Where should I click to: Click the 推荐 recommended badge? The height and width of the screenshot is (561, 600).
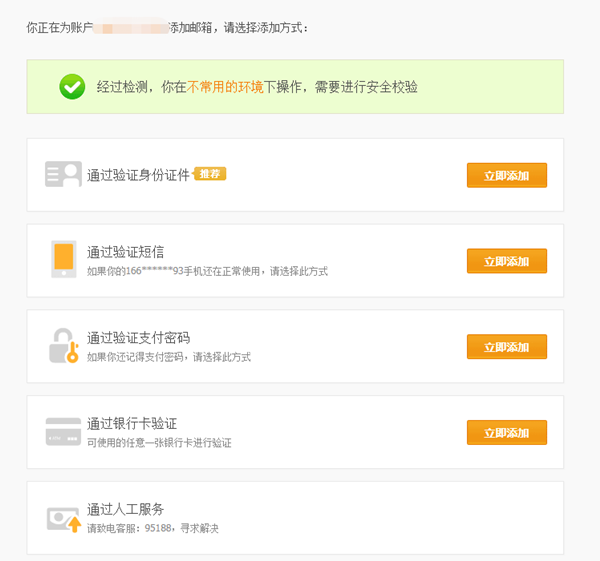[209, 174]
